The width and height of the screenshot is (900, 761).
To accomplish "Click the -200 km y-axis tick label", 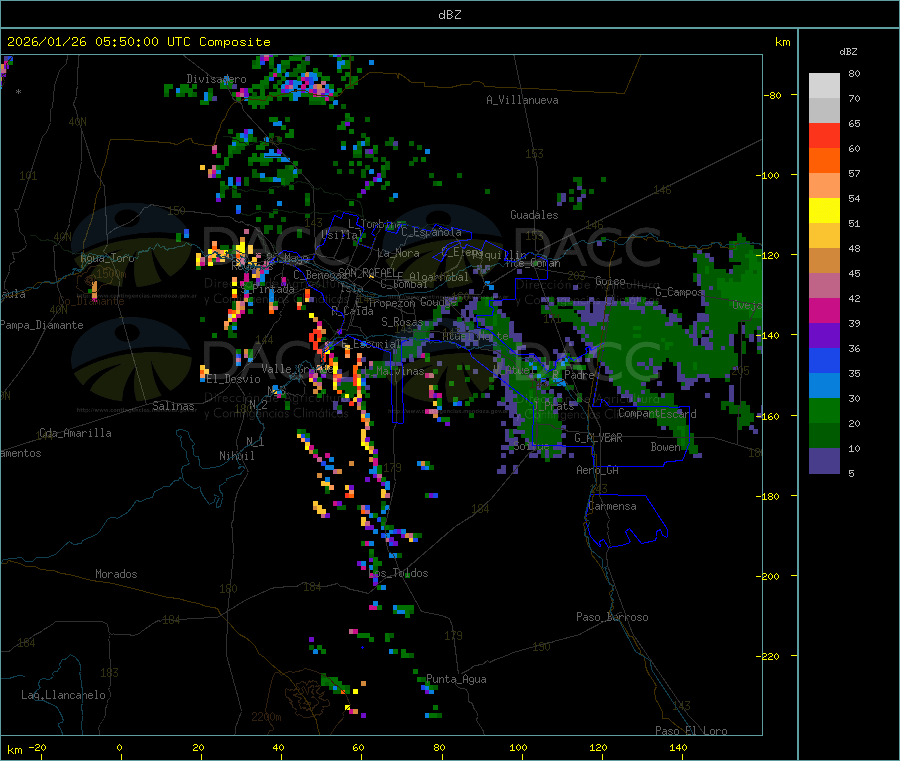I will (x=770, y=576).
